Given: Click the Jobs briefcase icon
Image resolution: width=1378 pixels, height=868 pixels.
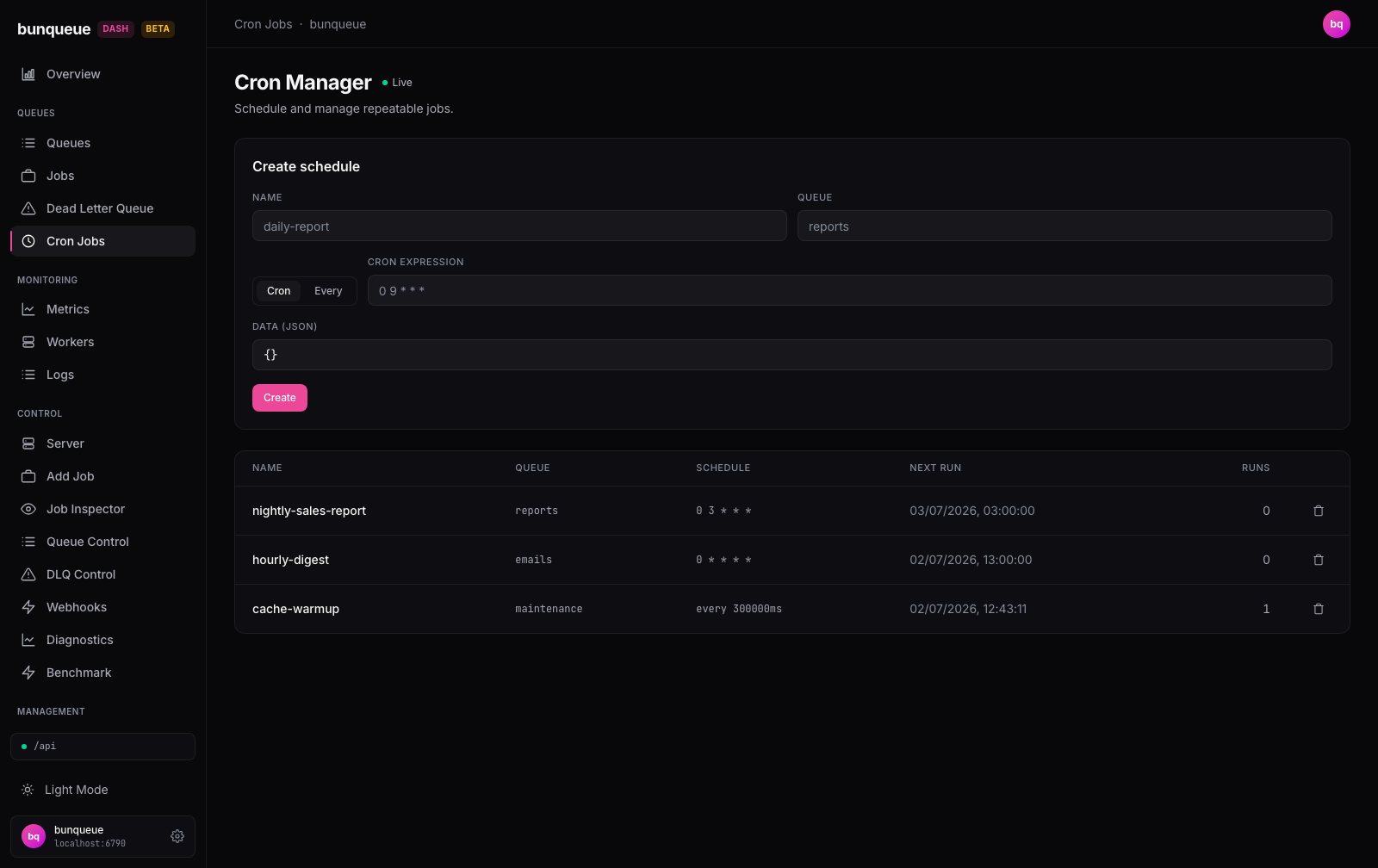Looking at the screenshot, I should [x=28, y=176].
